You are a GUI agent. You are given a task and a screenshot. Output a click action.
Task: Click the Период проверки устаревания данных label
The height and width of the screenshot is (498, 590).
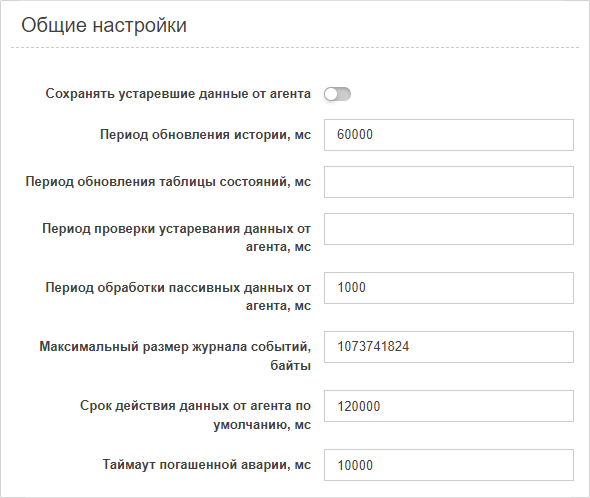pyautogui.click(x=176, y=238)
